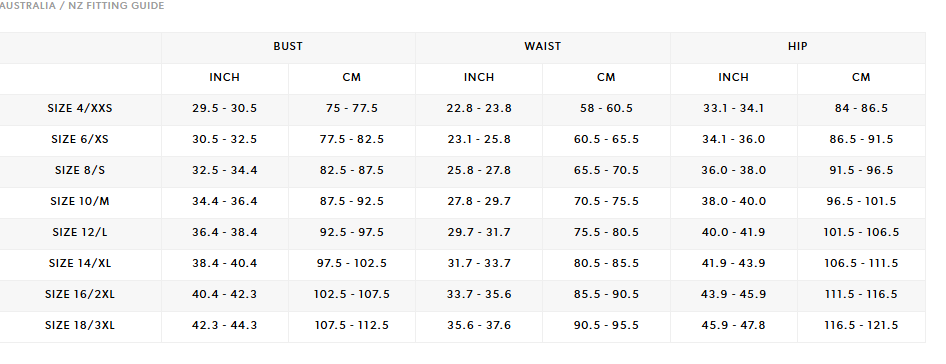The height and width of the screenshot is (364, 946).
Task: Click the SIZE 6/XS row label
Action: tap(80, 139)
